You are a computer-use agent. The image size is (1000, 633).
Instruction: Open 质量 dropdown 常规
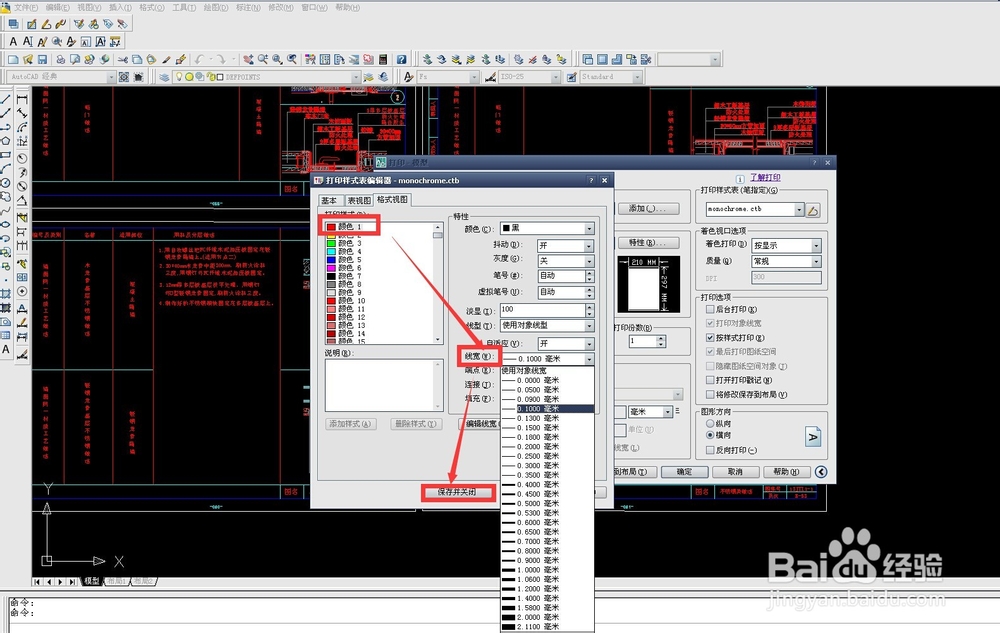786,261
